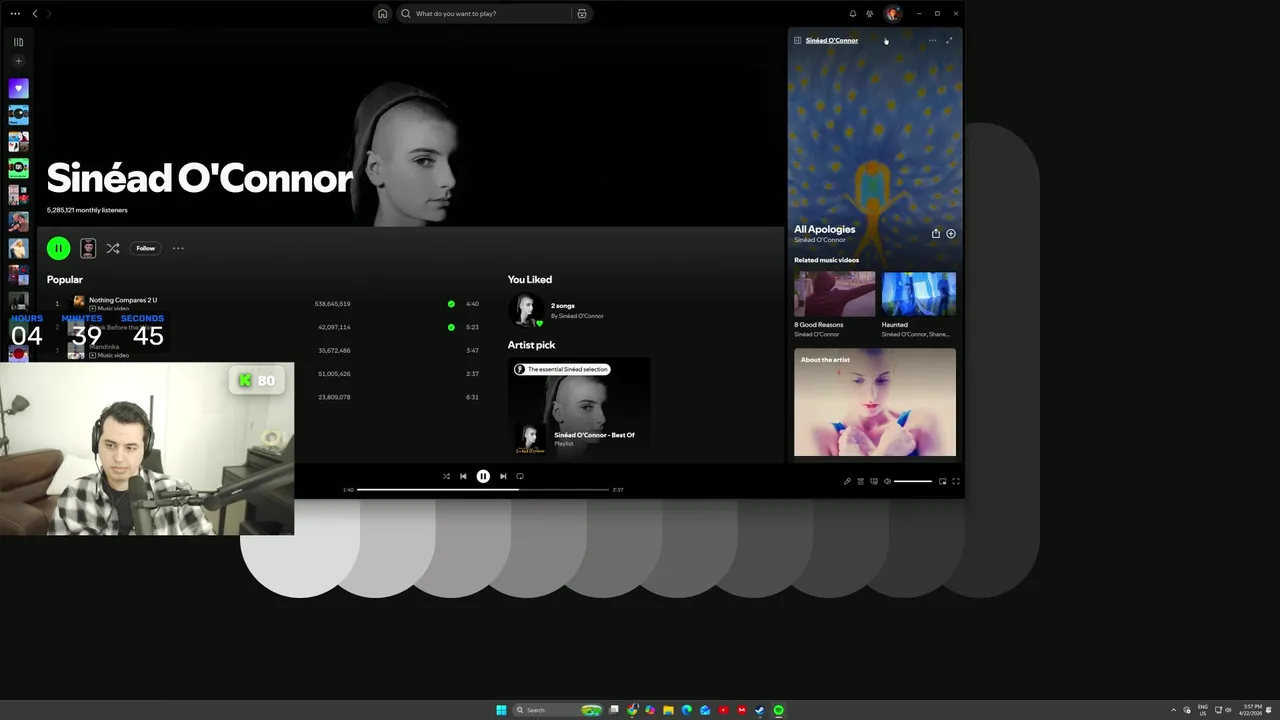Image resolution: width=1280 pixels, height=720 pixels.
Task: Open the All Apologies song title
Action: click(825, 229)
